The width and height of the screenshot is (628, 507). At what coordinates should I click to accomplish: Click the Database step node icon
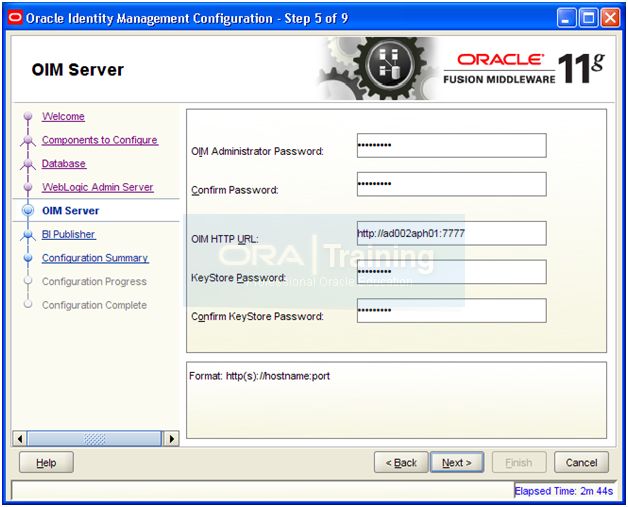click(x=28, y=163)
